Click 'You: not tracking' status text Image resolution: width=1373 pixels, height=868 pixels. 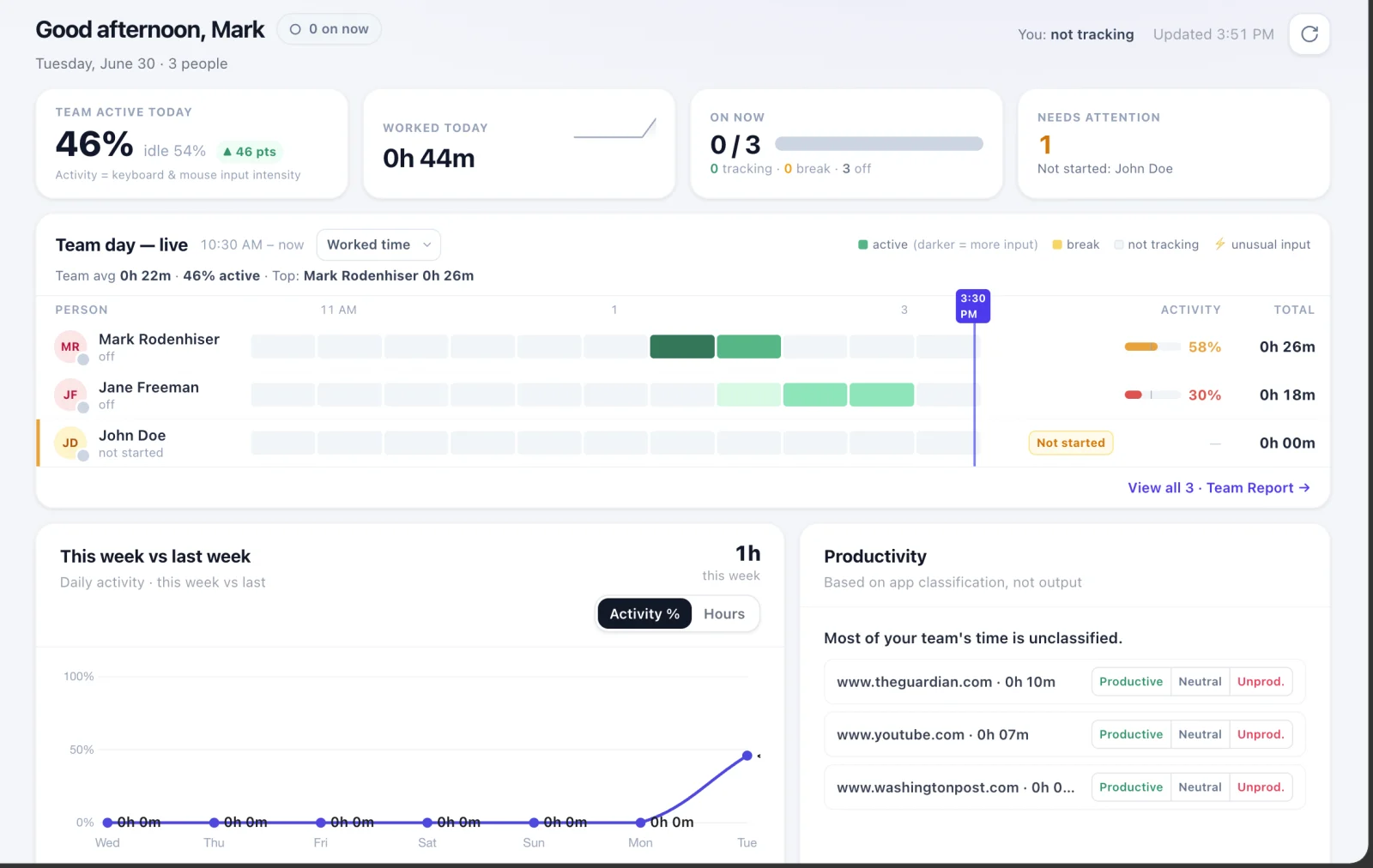click(1075, 34)
